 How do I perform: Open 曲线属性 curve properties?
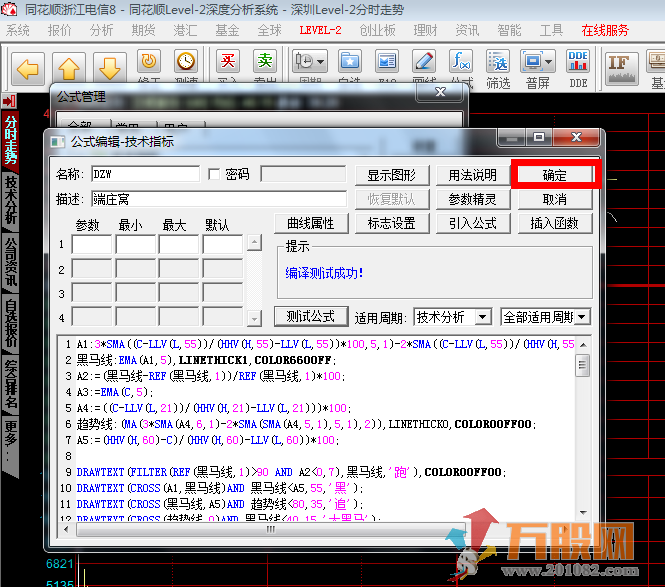(311, 223)
